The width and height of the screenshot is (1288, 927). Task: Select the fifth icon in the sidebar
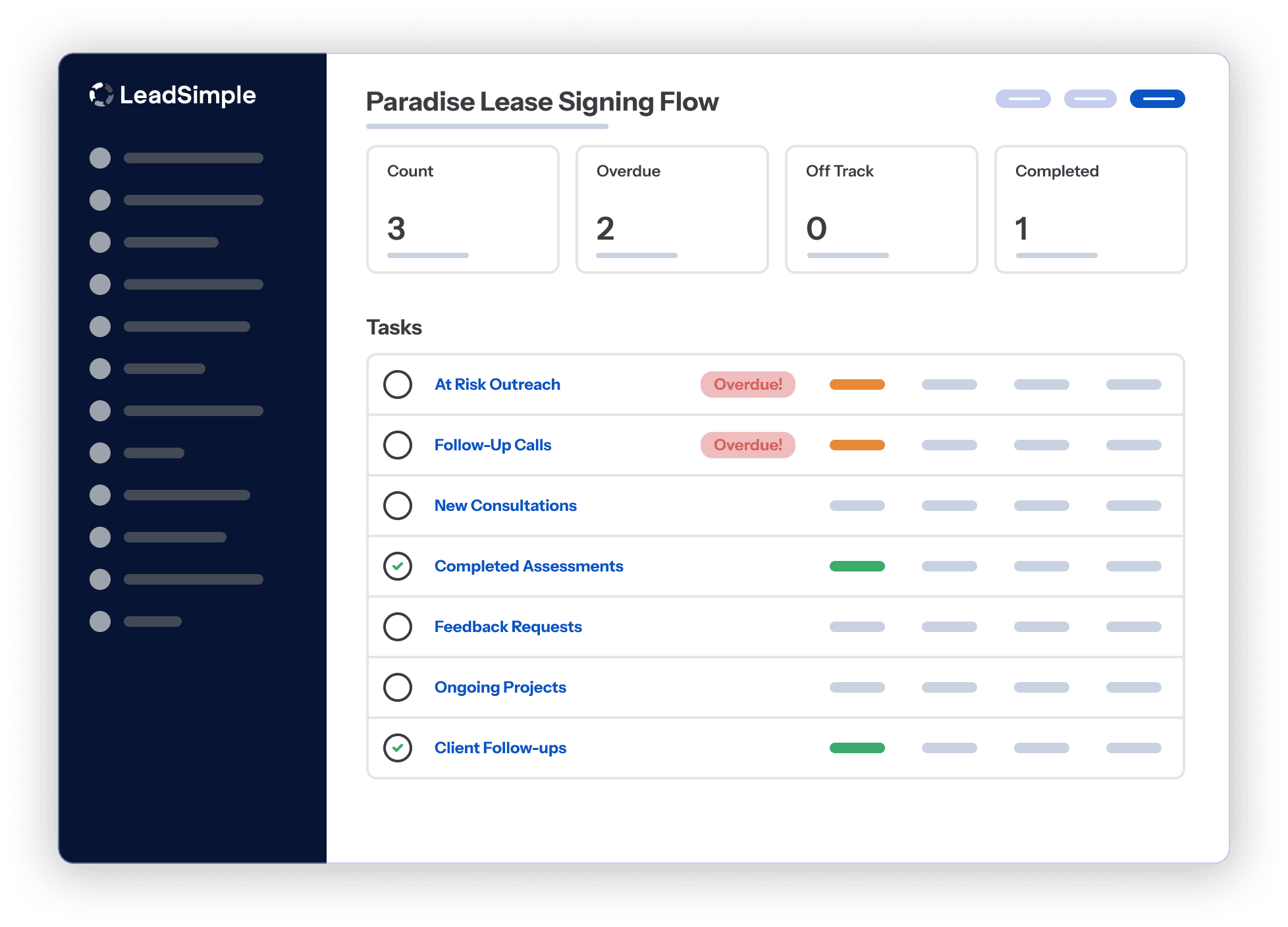[x=100, y=327]
